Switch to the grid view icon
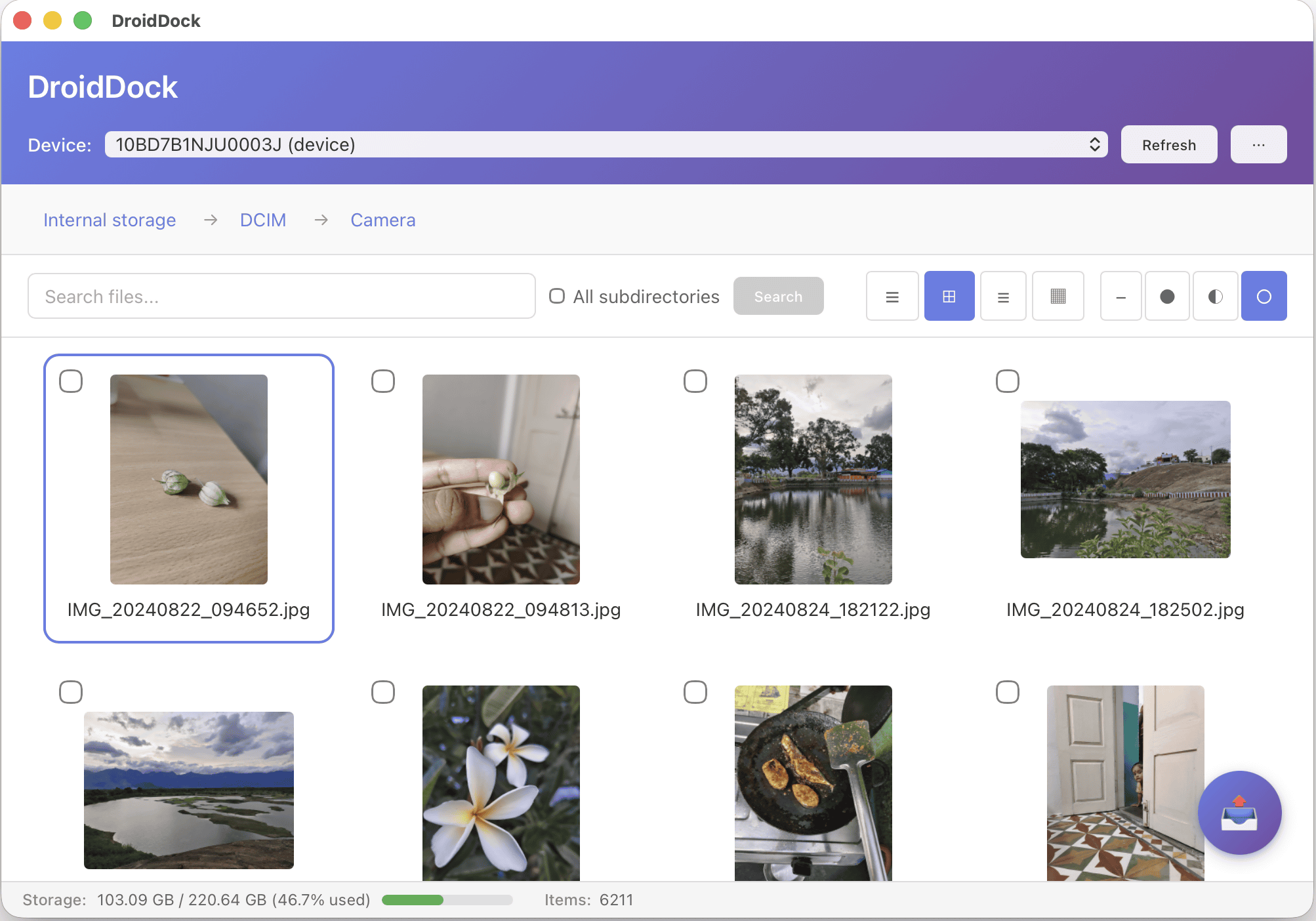The height and width of the screenshot is (921, 1316). (949, 297)
